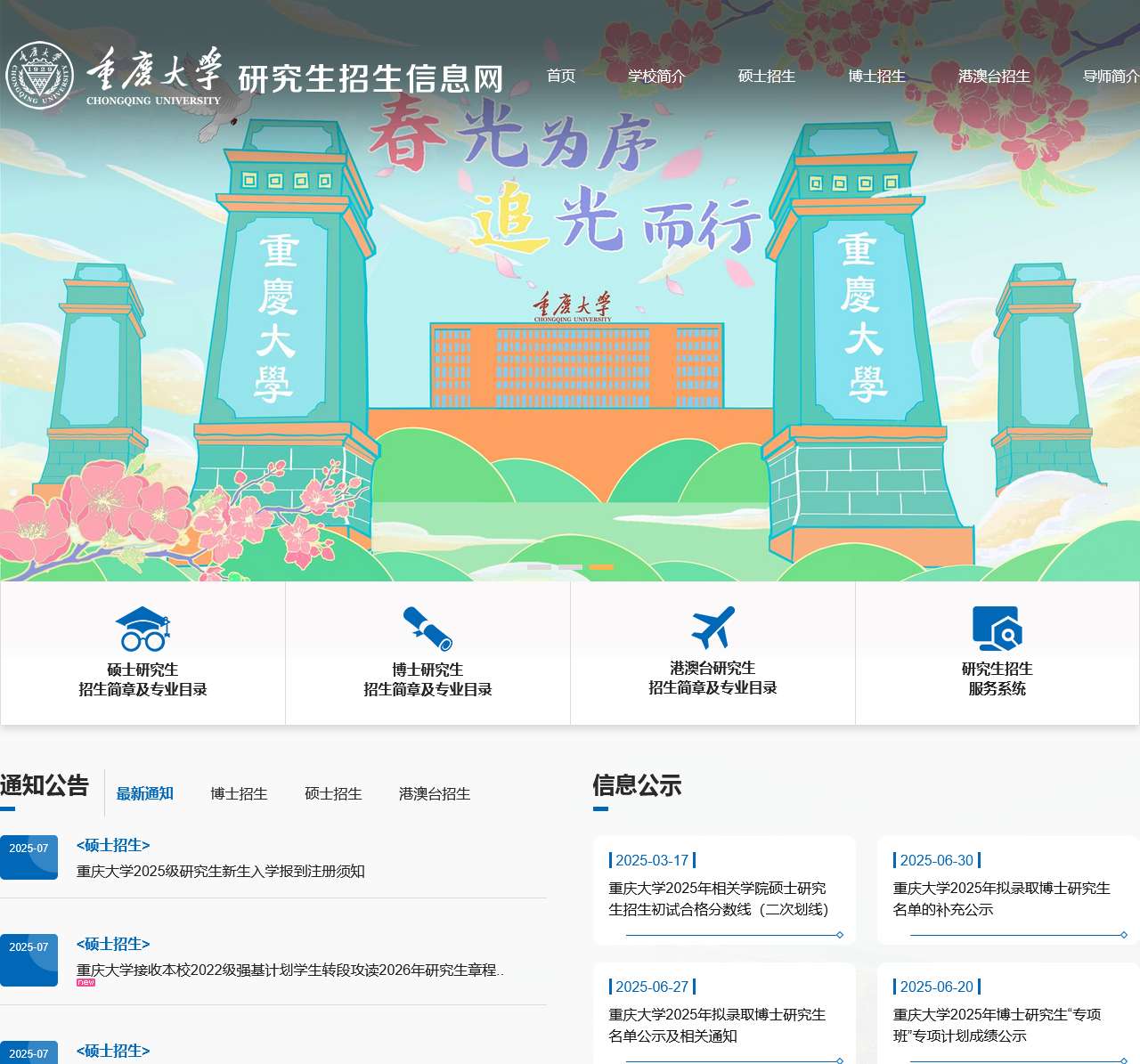
Task: Select the graduation cap icon for 硕士研究生招生简章
Action: (142, 627)
